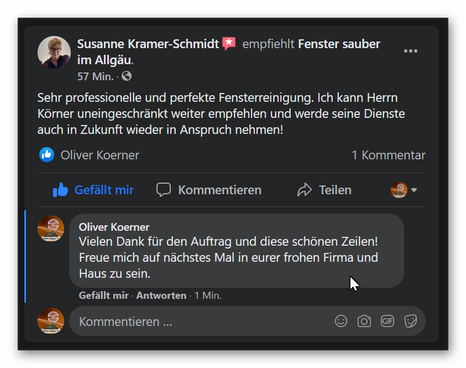Image resolution: width=466 pixels, height=368 pixels.
Task: Open Susanne Kramer-Schmidt's profile name link
Action: tap(148, 44)
